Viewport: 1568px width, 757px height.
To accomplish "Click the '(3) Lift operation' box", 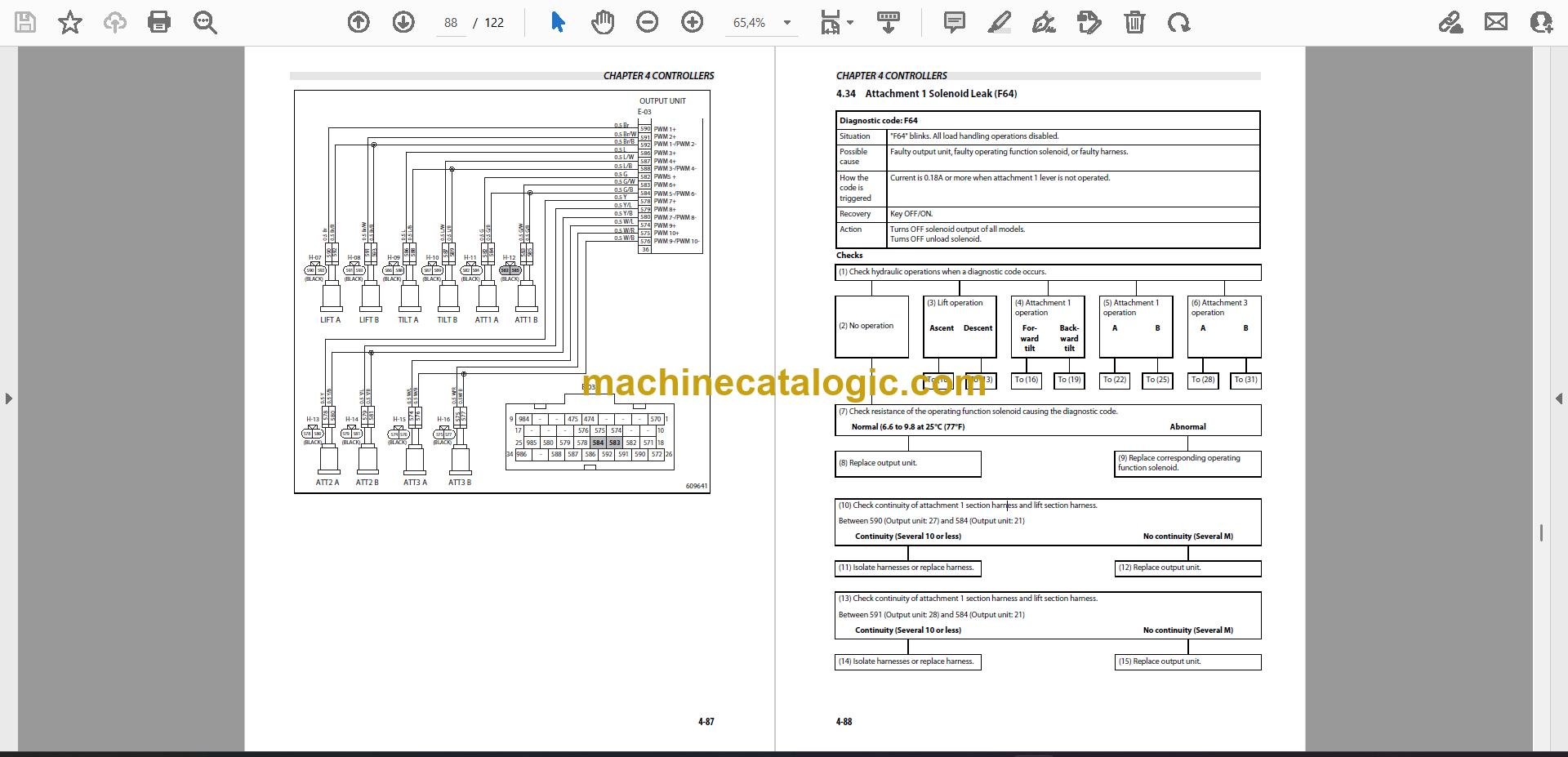I will pyautogui.click(x=960, y=327).
